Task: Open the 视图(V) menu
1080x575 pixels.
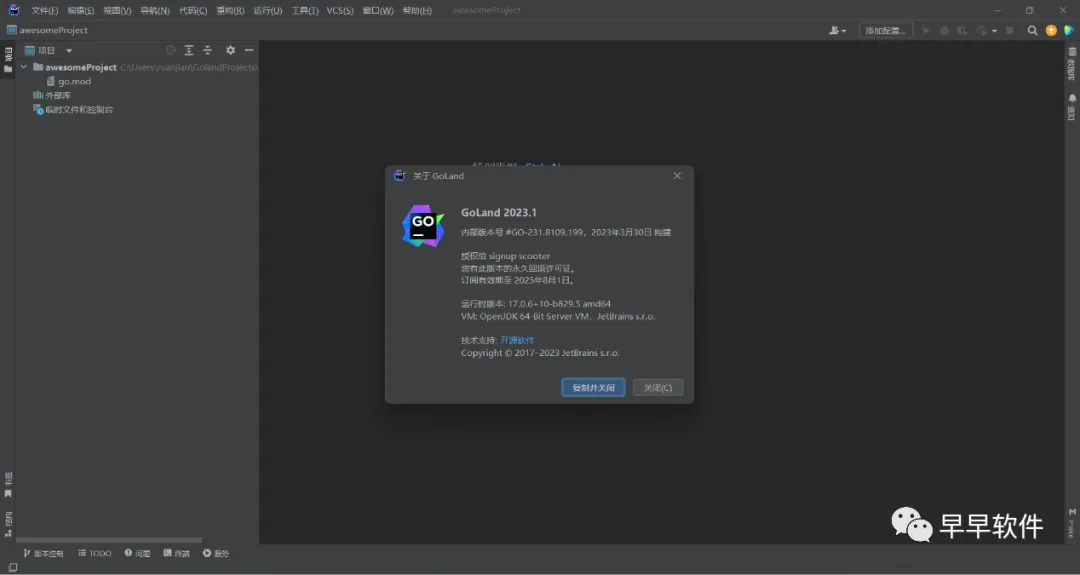Action: 117,10
